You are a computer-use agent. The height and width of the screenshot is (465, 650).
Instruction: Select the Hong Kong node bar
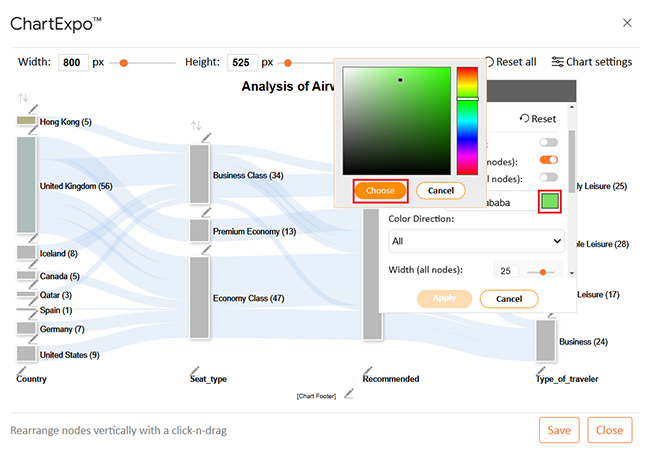pos(26,121)
